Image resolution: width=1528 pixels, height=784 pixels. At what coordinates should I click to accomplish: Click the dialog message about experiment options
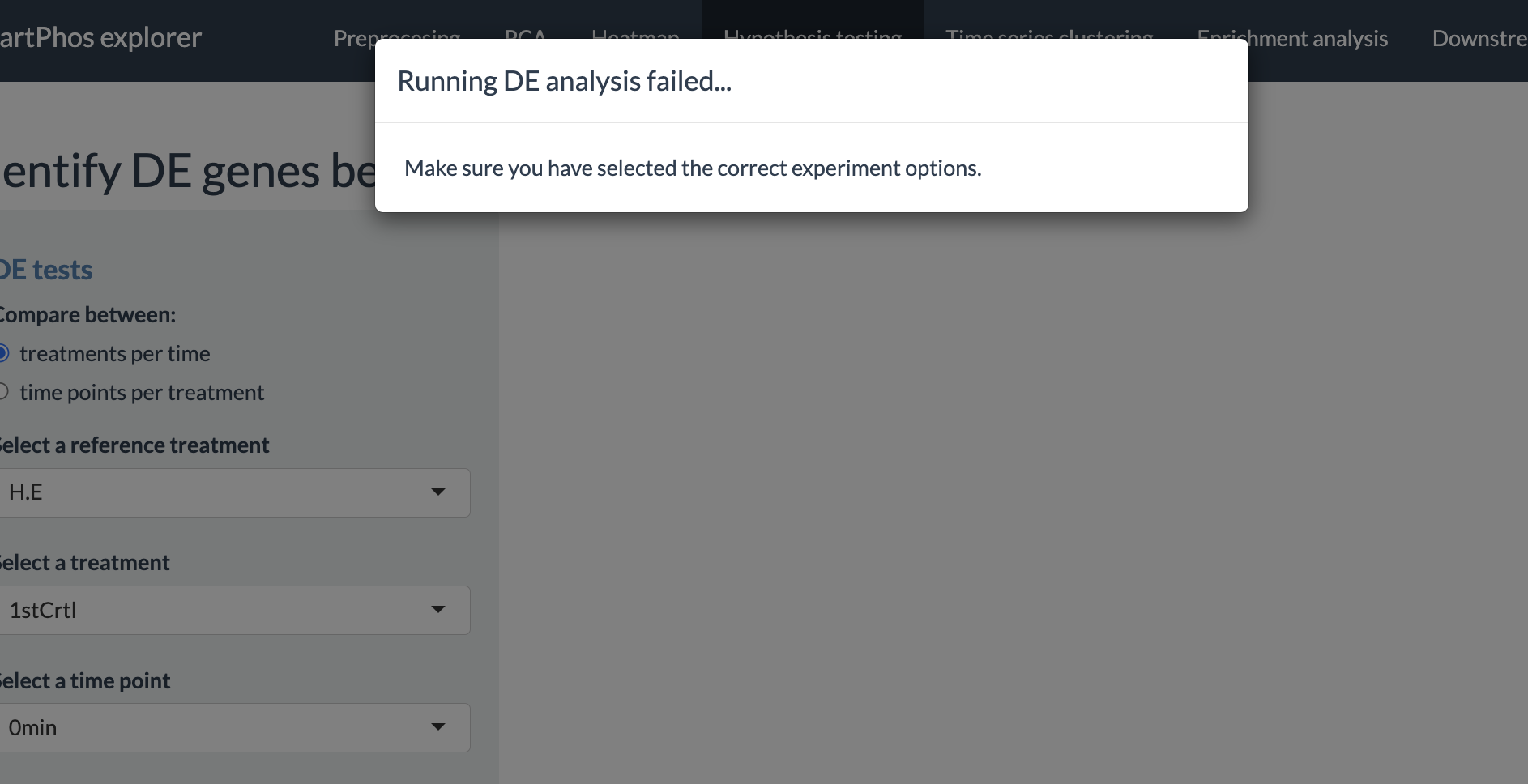[x=693, y=168]
